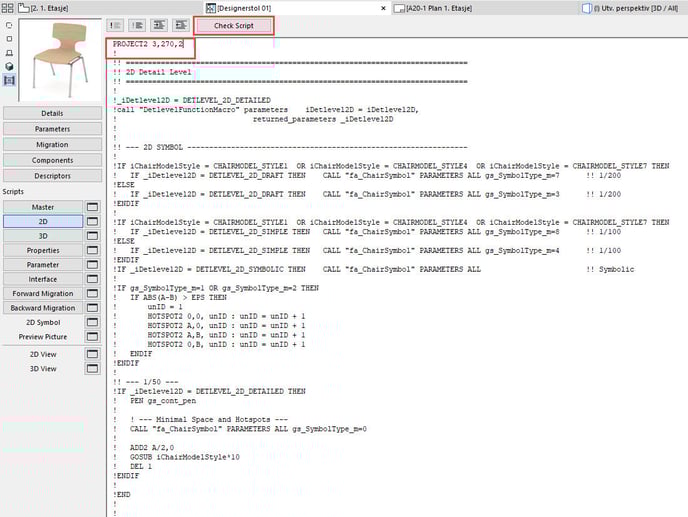688x517 pixels.
Task: Open the Backward Migration script
Action: click(x=43, y=308)
